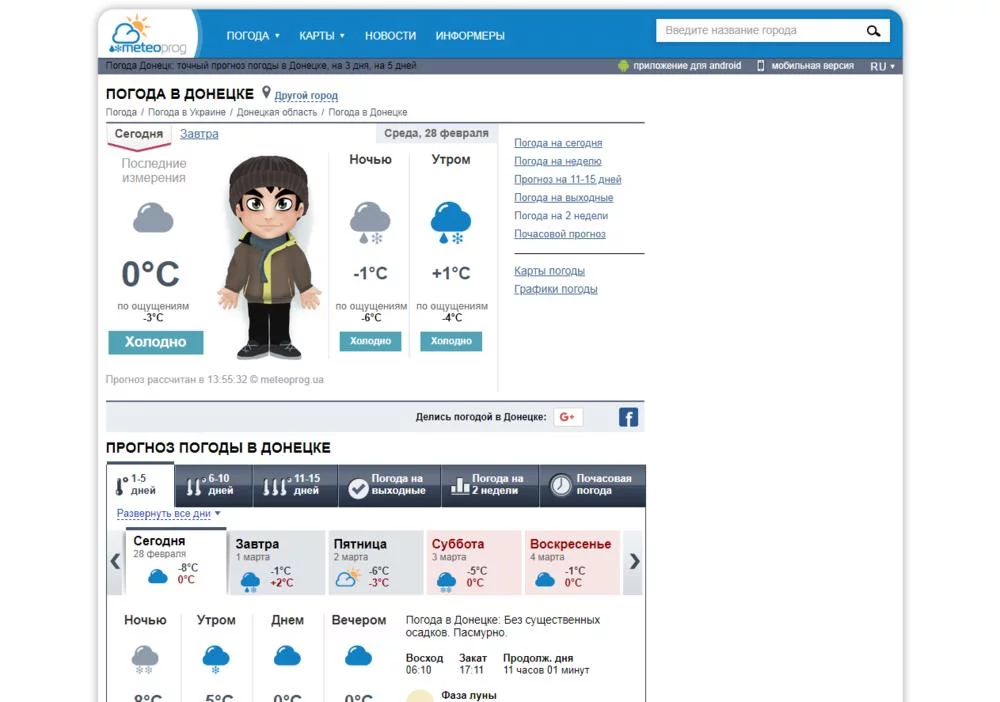Click the night sleet cloud icon

[x=370, y=223]
